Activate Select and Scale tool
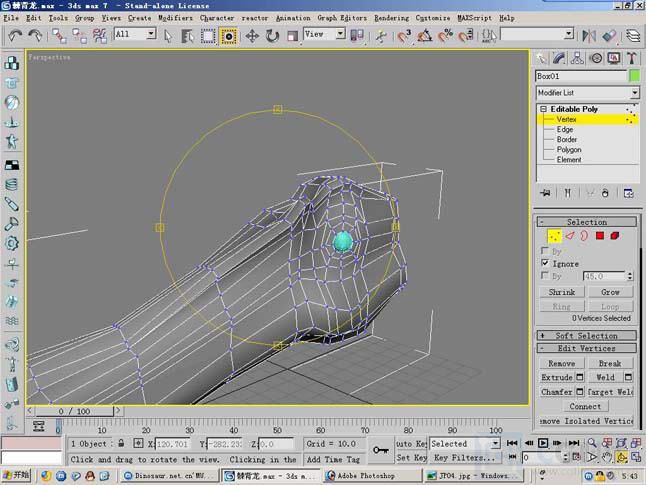Viewport: 646px width, 485px height. coord(293,36)
